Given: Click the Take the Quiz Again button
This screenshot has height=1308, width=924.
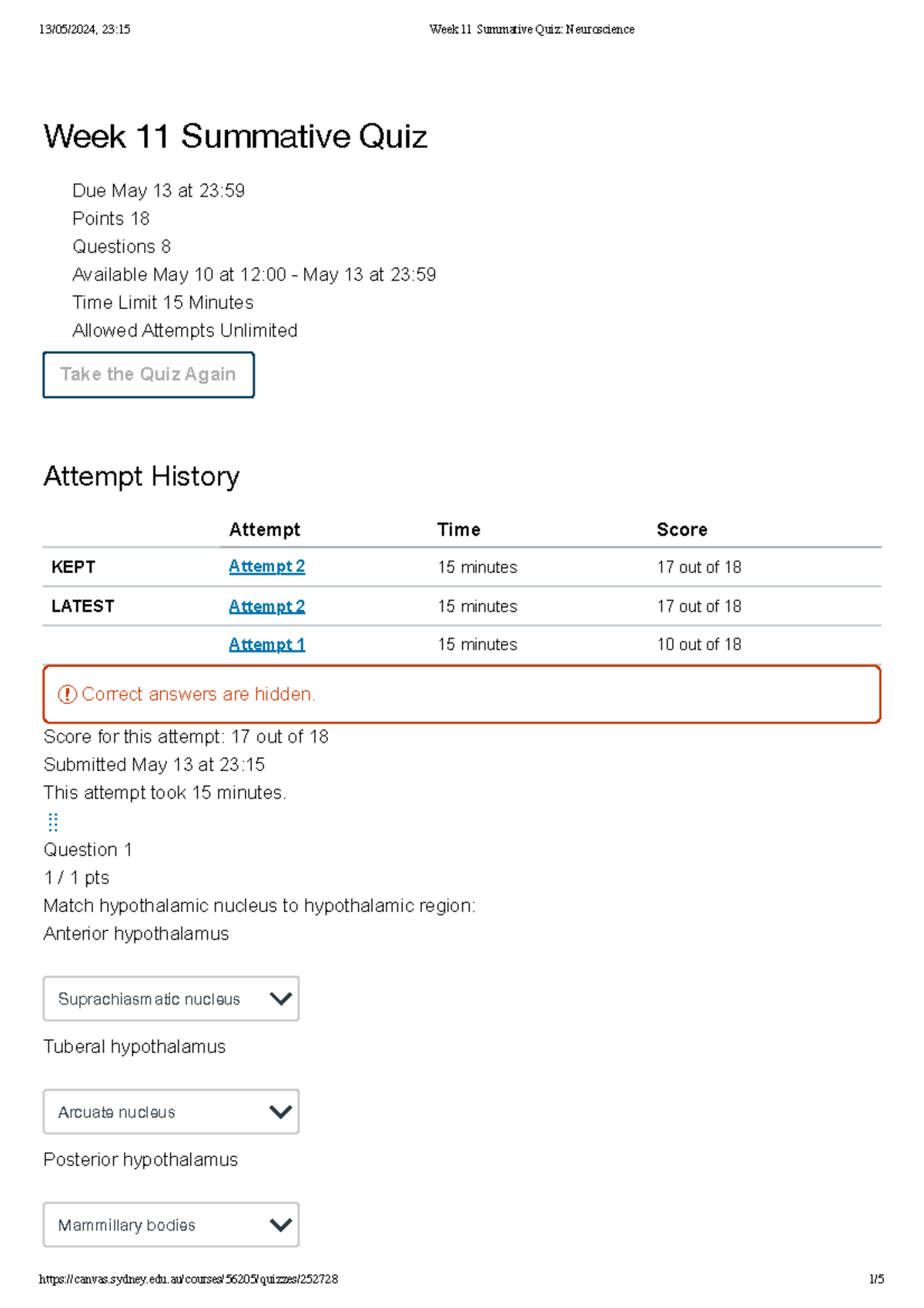Looking at the screenshot, I should click(x=149, y=375).
